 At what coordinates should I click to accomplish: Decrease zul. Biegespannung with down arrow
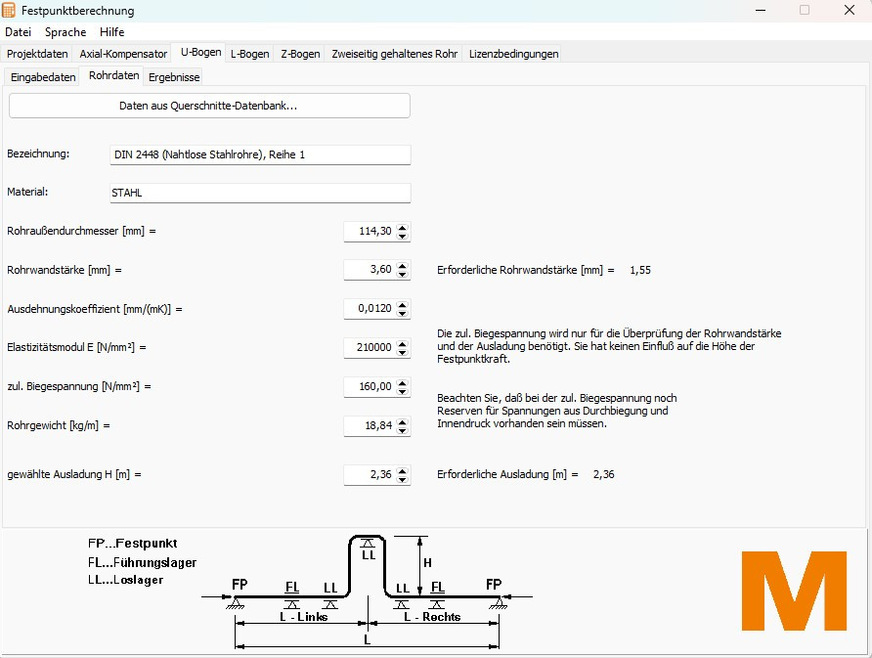click(x=403, y=391)
